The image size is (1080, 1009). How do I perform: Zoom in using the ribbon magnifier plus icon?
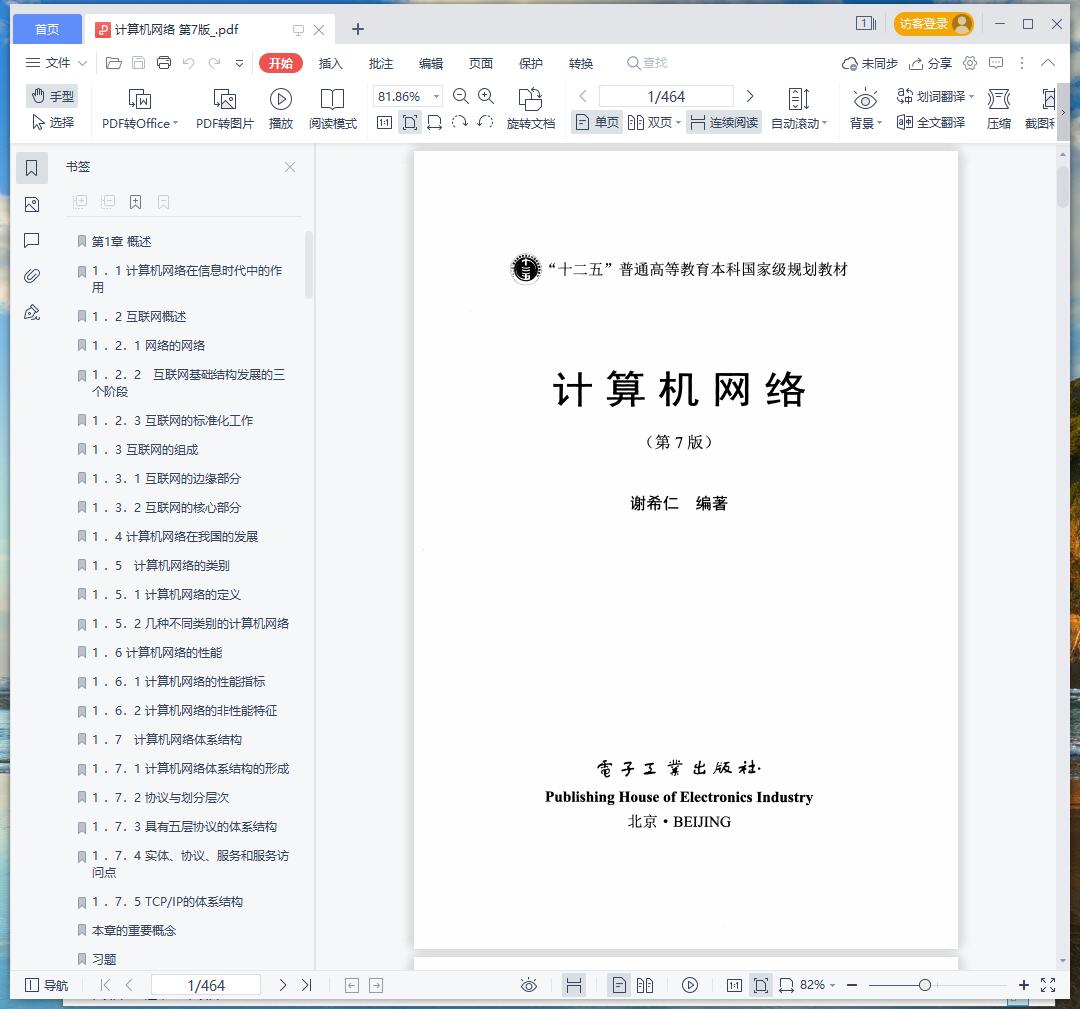click(486, 96)
